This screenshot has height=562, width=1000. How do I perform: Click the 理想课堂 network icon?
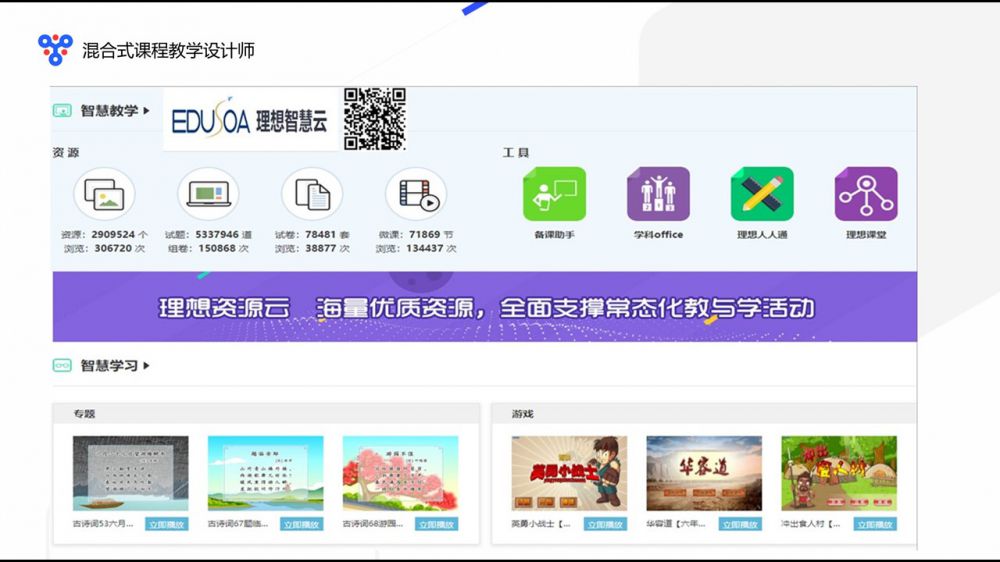pyautogui.click(x=866, y=194)
